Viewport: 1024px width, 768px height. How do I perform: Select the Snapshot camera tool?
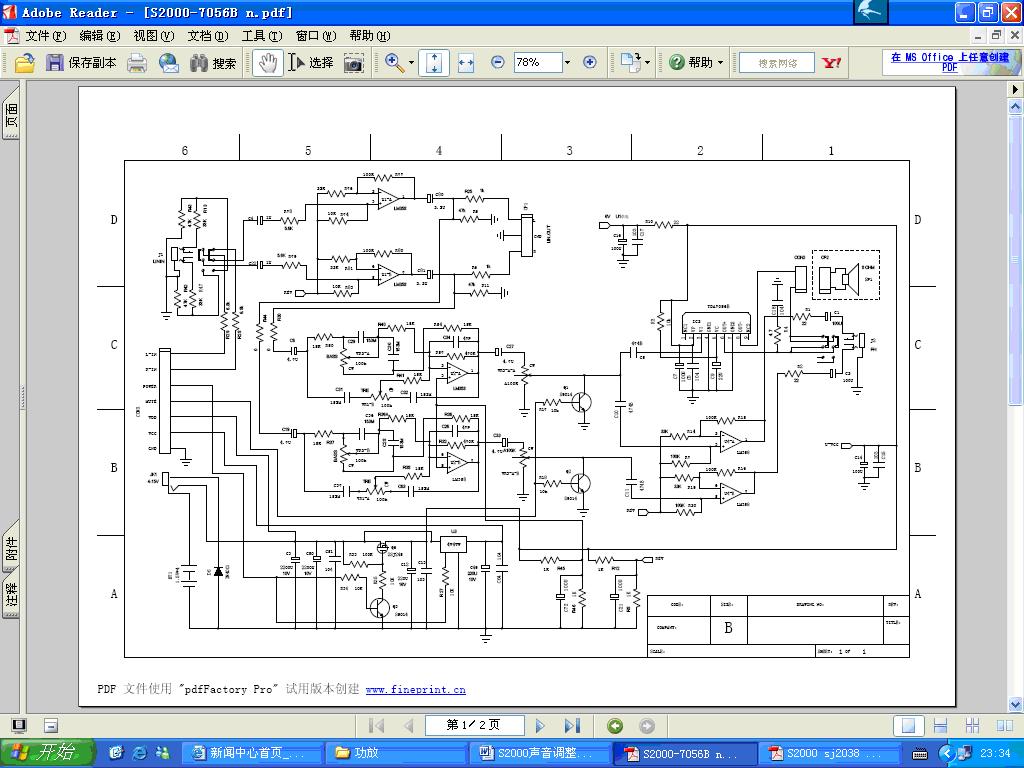point(354,63)
